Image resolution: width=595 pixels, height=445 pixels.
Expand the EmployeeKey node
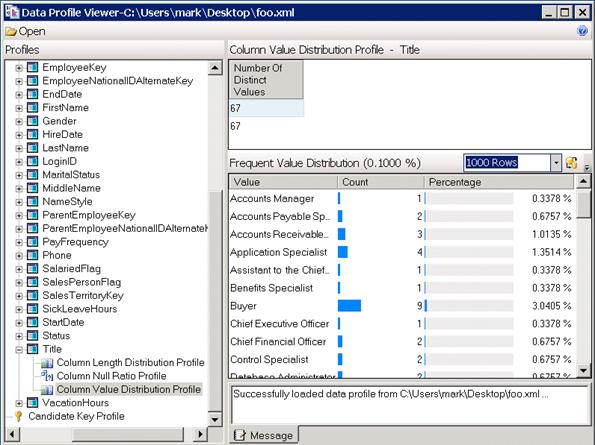(x=19, y=68)
